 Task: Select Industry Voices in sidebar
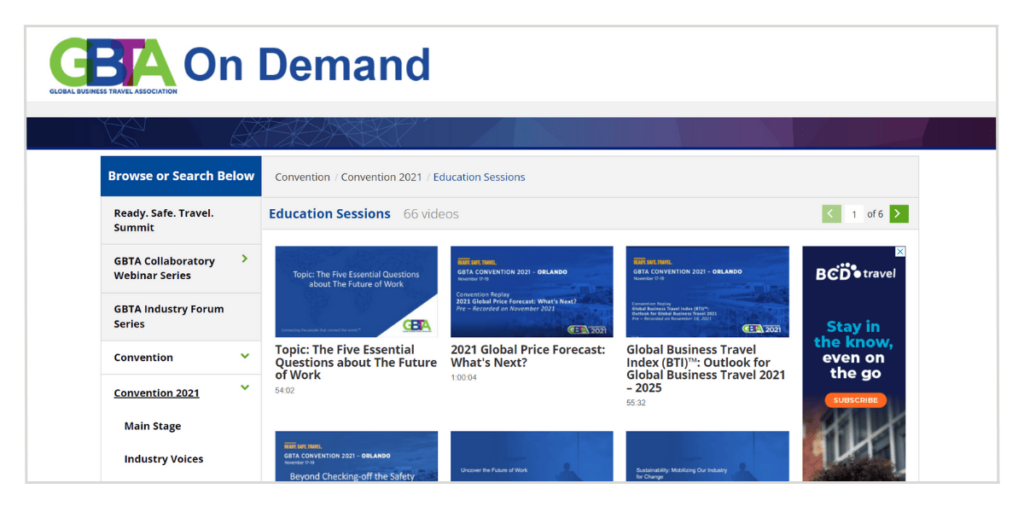pos(163,459)
